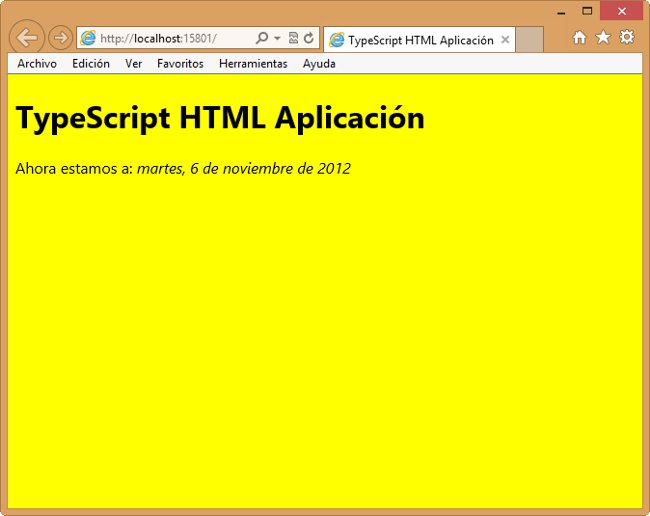Open the Ver menu
This screenshot has height=516, width=650.
point(133,63)
